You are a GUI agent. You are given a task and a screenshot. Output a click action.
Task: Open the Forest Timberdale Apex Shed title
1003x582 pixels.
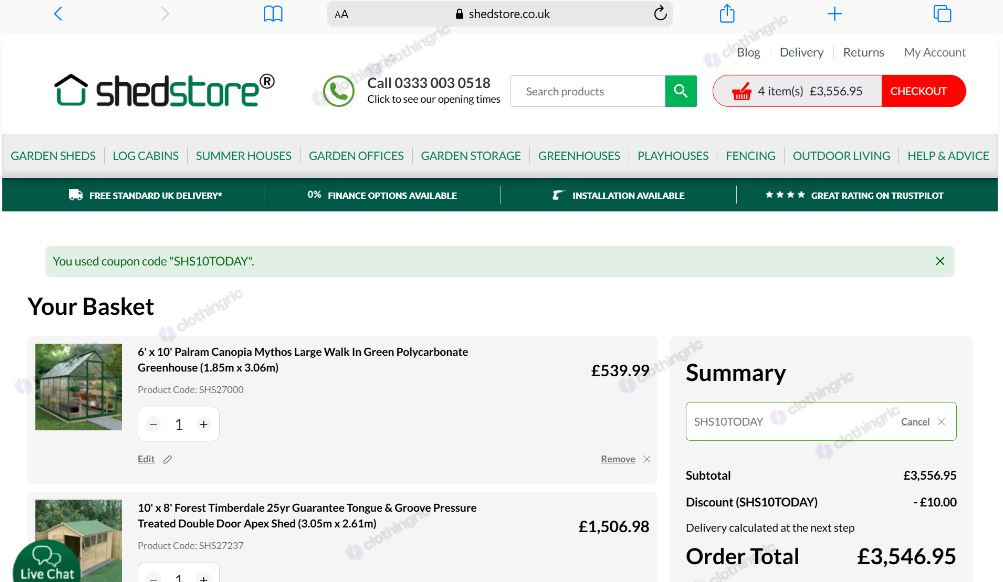[307, 515]
